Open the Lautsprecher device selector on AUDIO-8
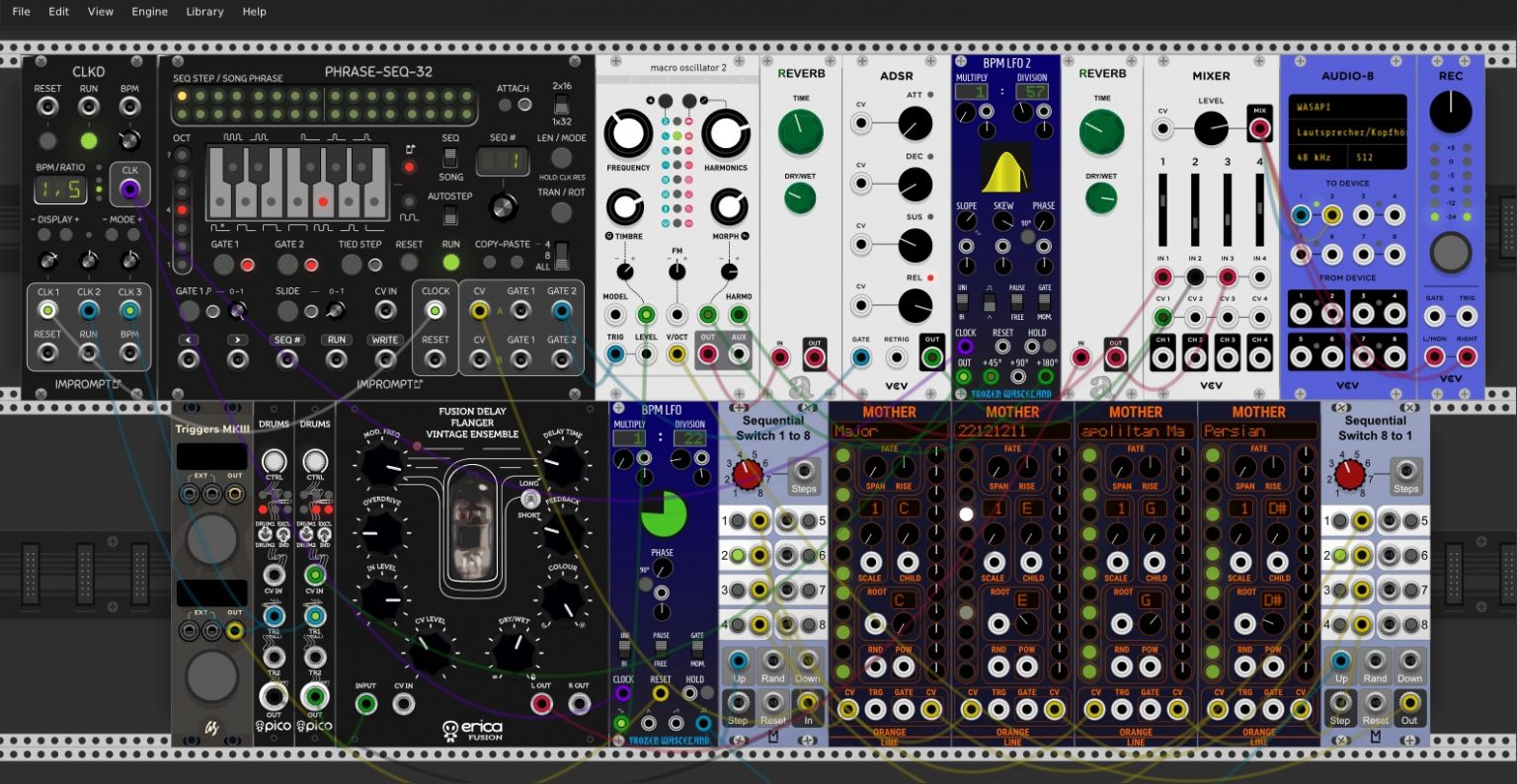1517x784 pixels. pyautogui.click(x=1347, y=132)
